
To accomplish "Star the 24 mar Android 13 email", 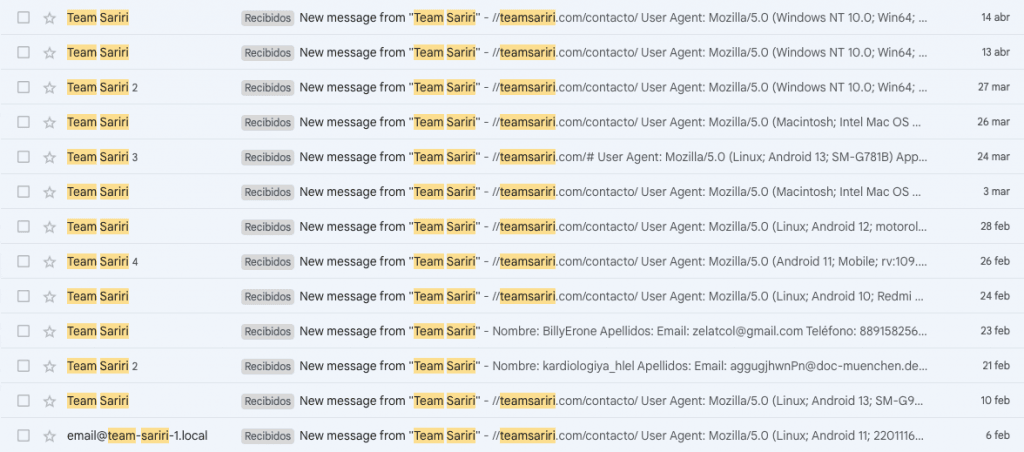I will (x=49, y=157).
